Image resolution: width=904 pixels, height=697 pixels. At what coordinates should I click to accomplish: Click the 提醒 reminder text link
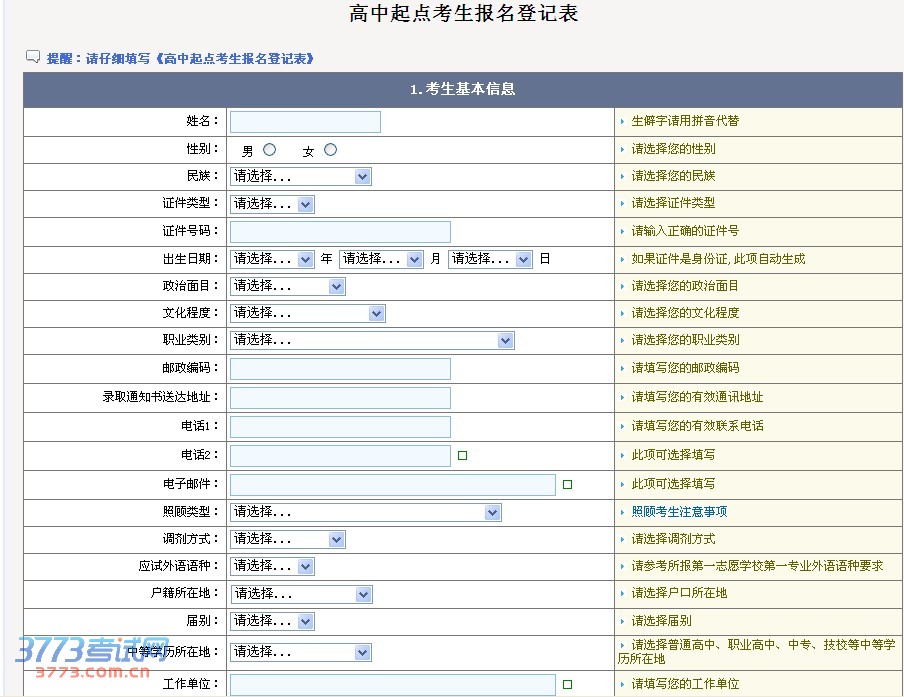[x=180, y=59]
